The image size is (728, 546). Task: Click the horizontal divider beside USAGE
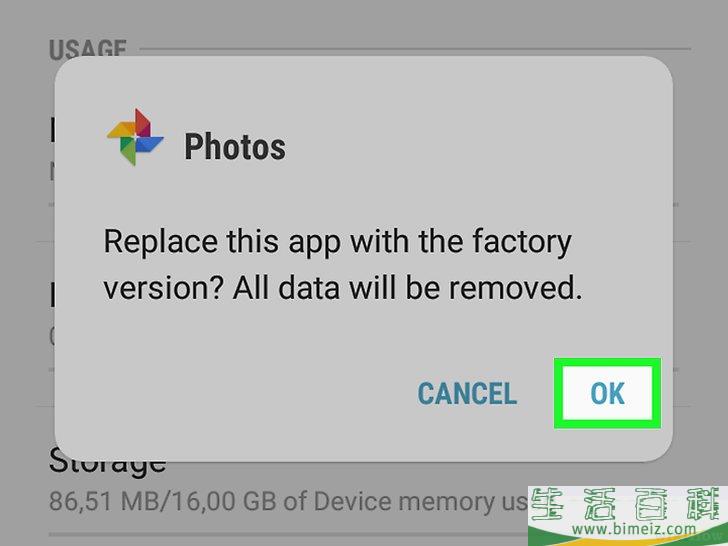coord(415,48)
